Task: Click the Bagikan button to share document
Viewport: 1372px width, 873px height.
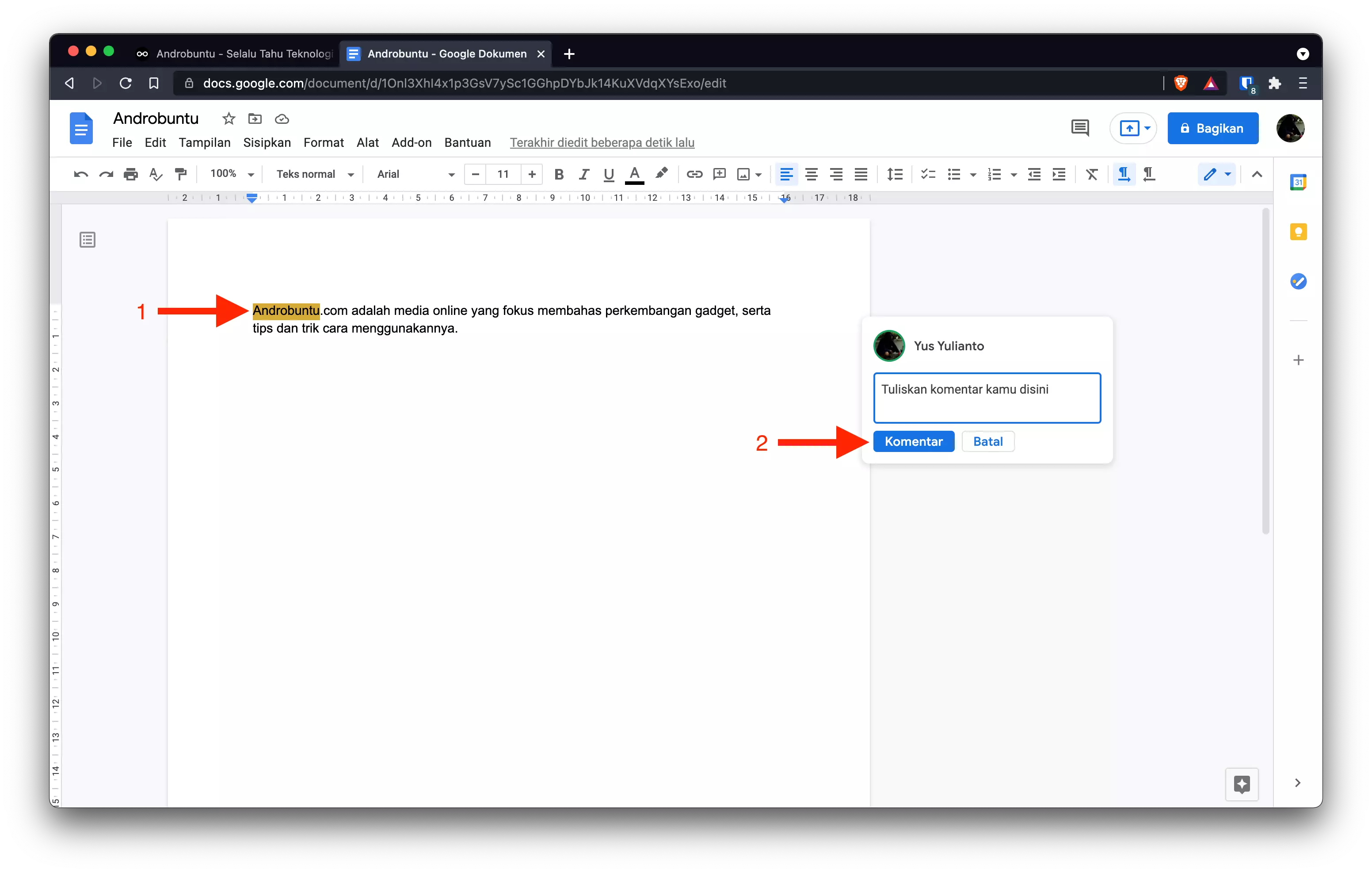Action: [x=1213, y=128]
